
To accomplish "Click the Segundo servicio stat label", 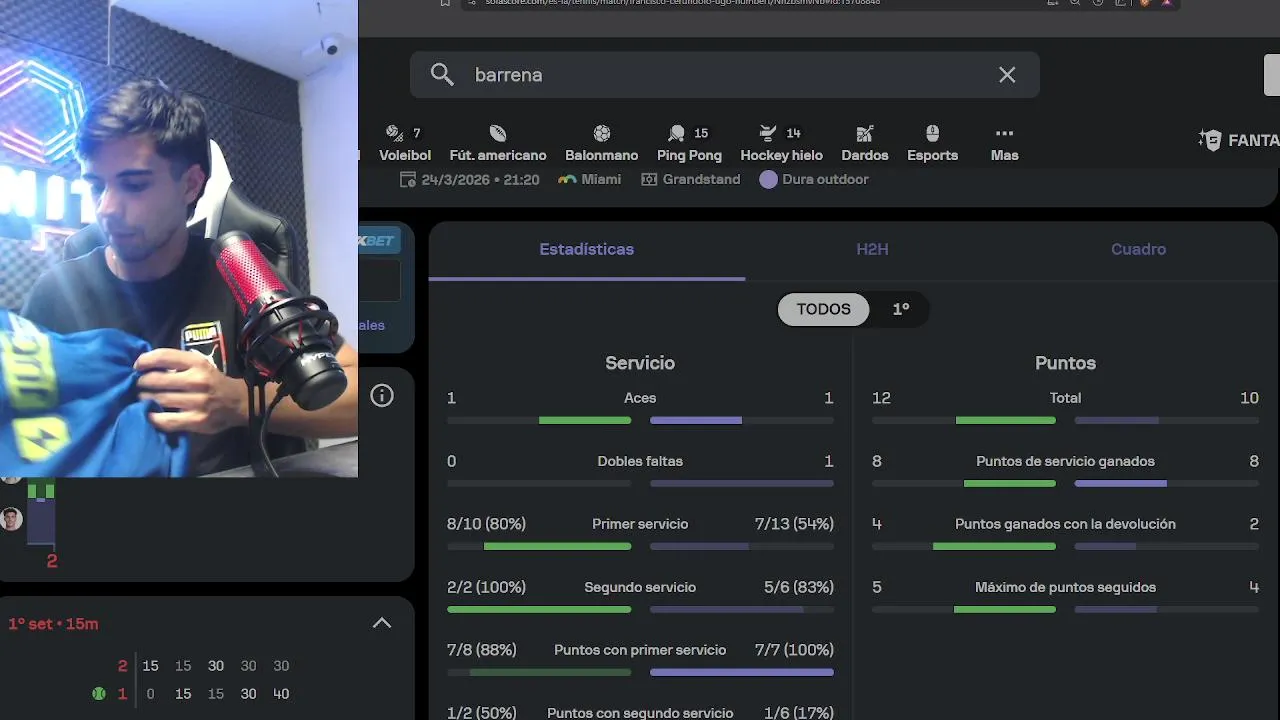I will 640,587.
